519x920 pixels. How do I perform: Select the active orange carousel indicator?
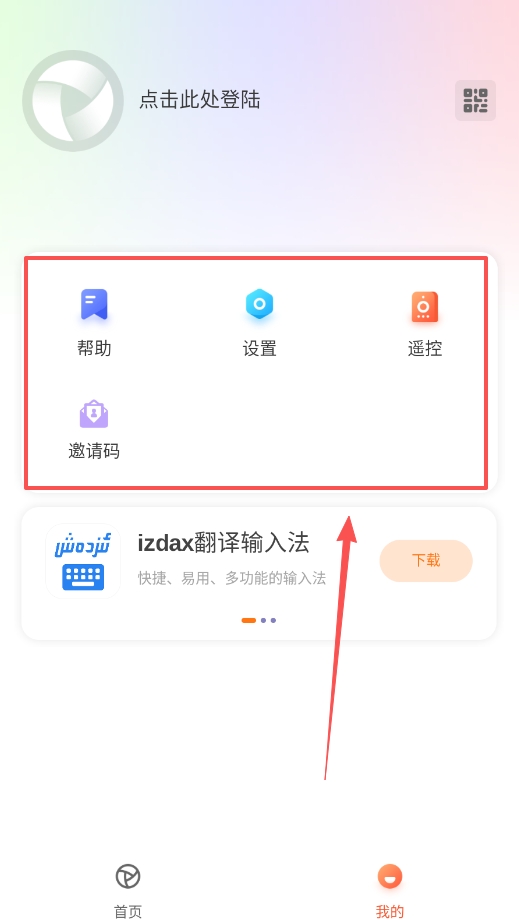tap(249, 620)
